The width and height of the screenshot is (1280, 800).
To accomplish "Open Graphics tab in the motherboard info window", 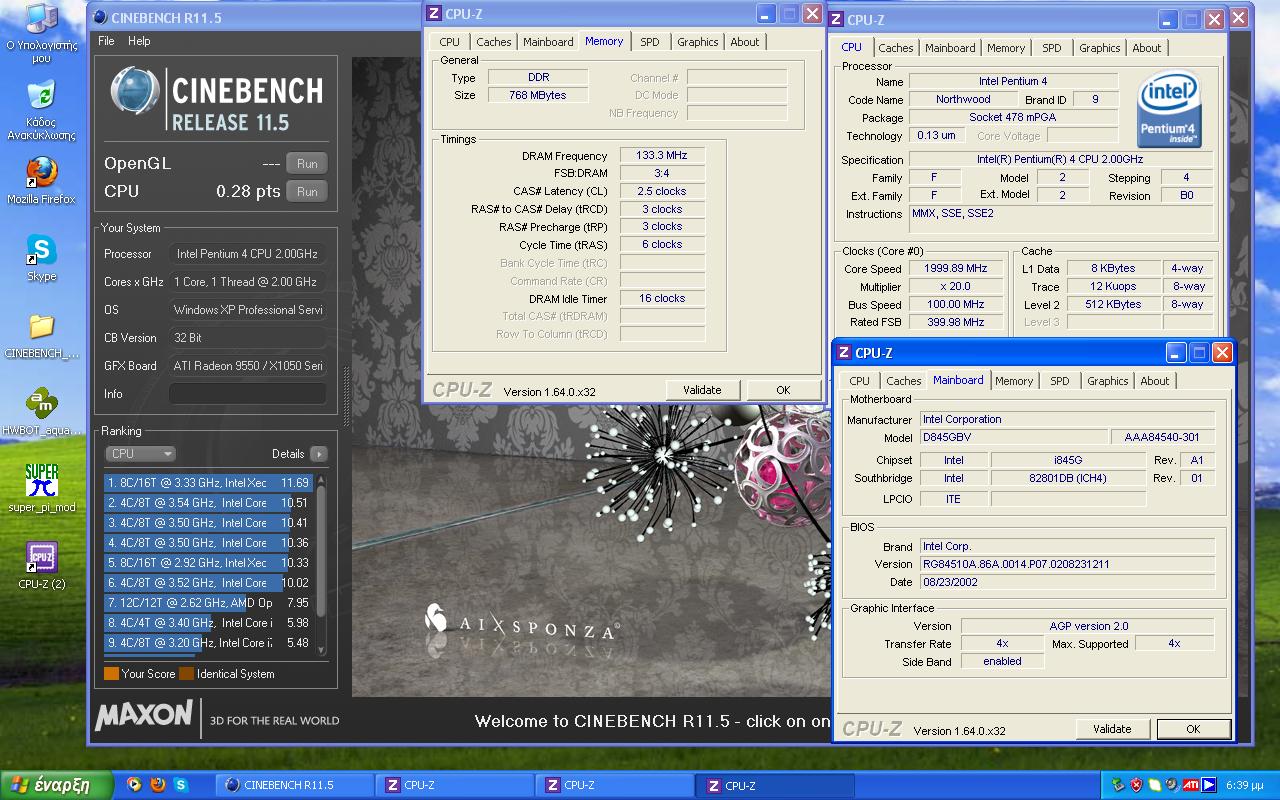I will (1108, 381).
